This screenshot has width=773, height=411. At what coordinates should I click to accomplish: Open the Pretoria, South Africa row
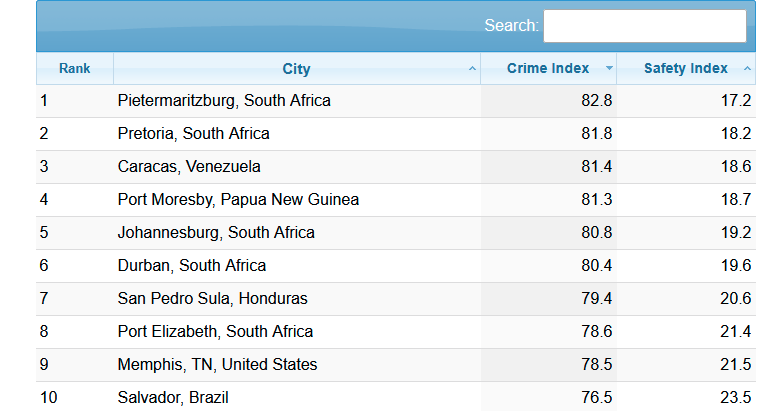click(x=193, y=134)
